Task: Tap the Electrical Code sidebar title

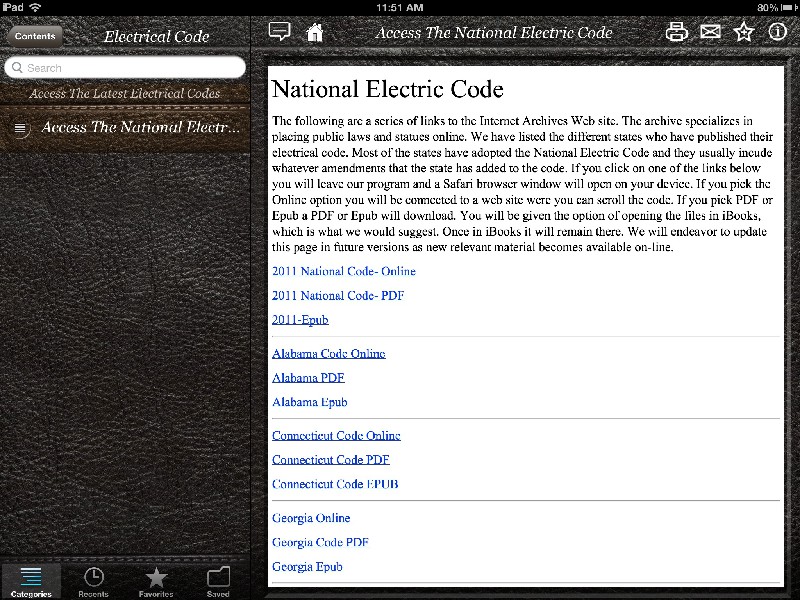Action: pos(156,36)
